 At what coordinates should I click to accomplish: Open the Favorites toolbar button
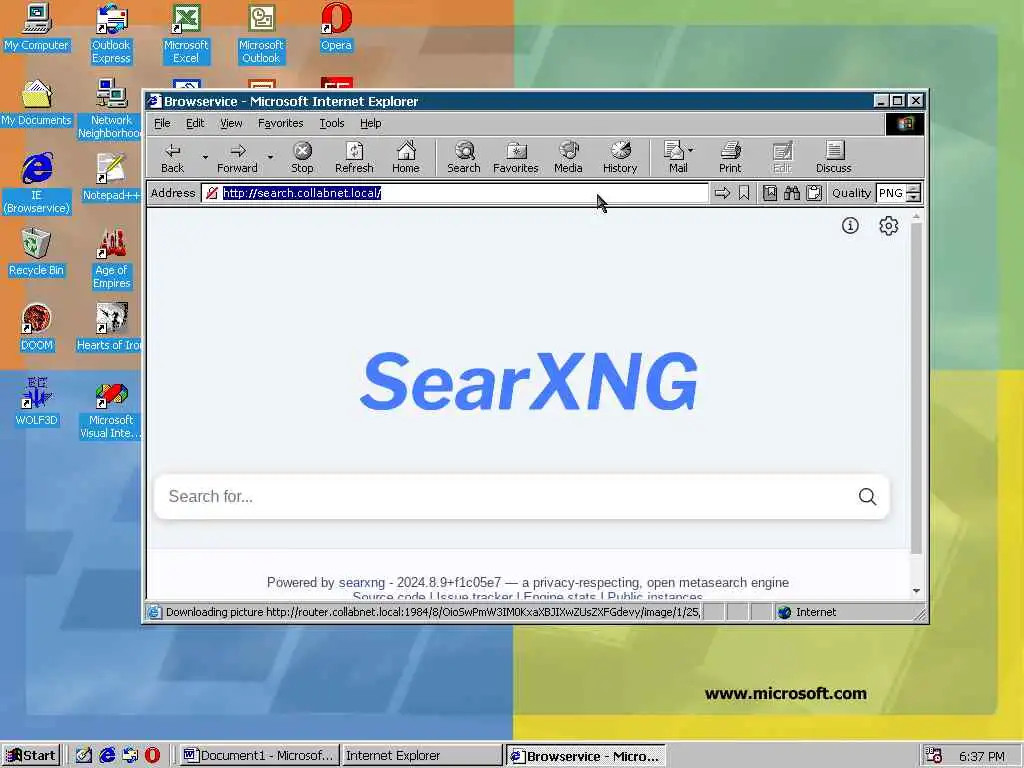515,157
